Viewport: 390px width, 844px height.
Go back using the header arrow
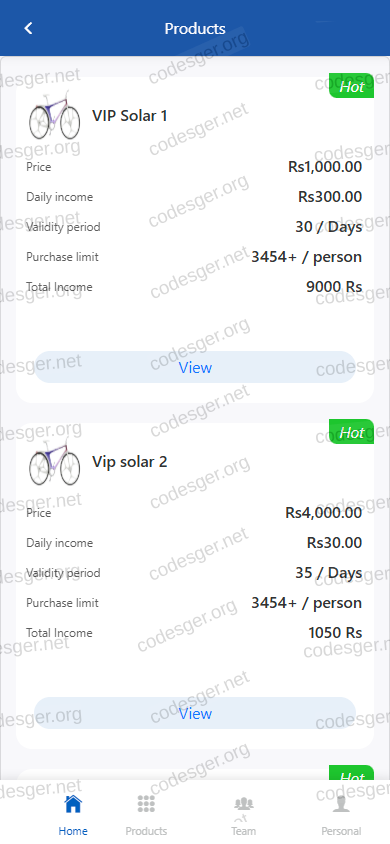coord(29,29)
